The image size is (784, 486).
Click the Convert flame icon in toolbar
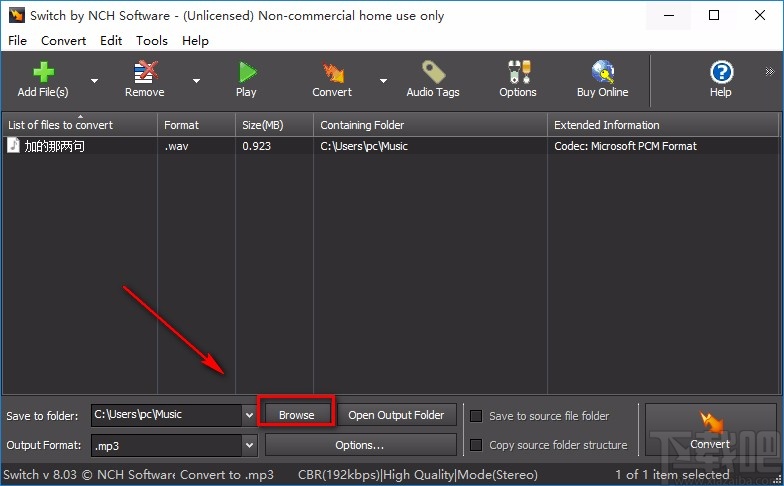click(333, 72)
